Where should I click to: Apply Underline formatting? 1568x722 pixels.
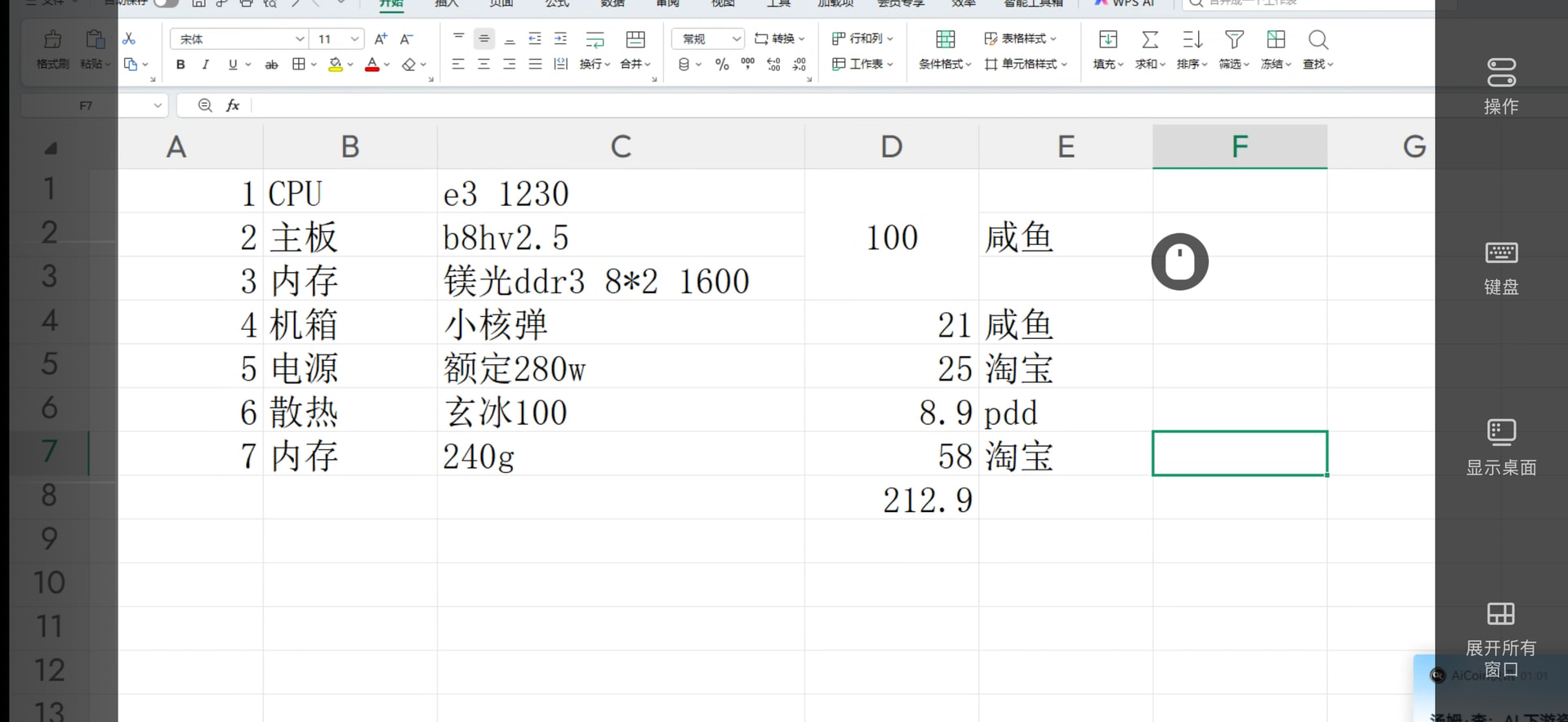coord(233,64)
